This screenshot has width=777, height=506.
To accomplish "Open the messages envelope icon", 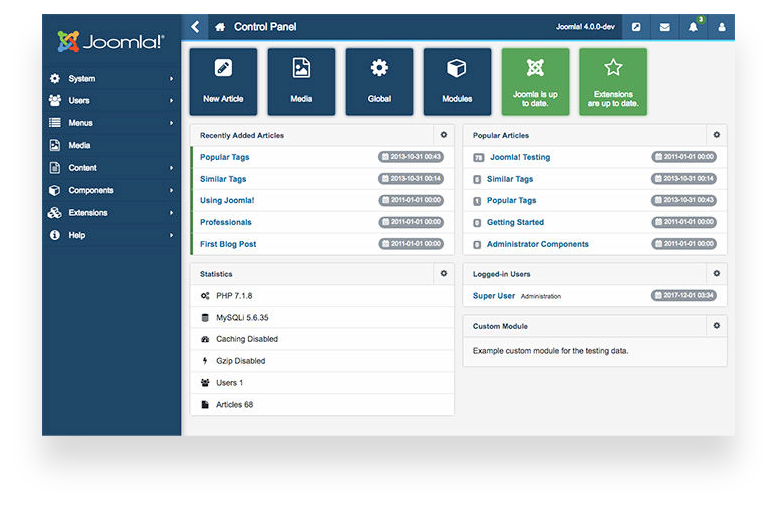I will coord(665,27).
